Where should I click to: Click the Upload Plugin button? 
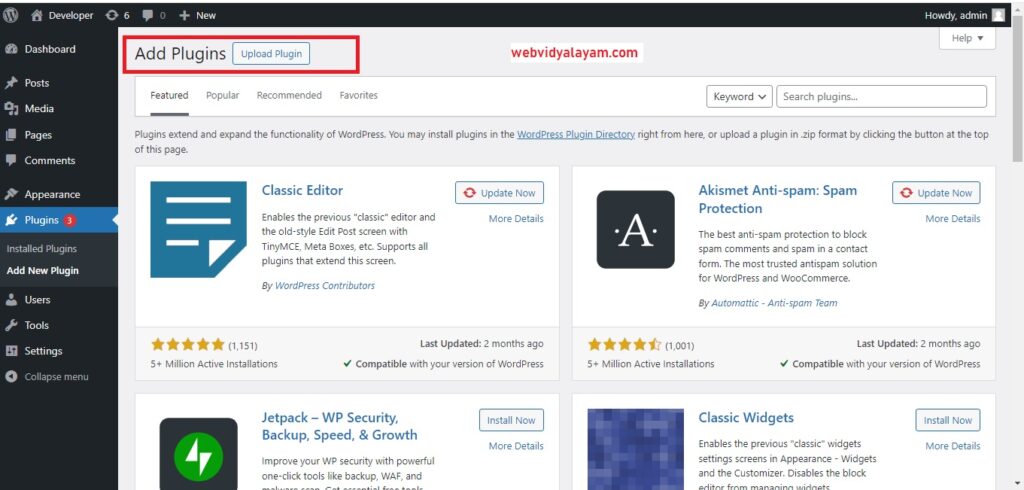tap(270, 54)
